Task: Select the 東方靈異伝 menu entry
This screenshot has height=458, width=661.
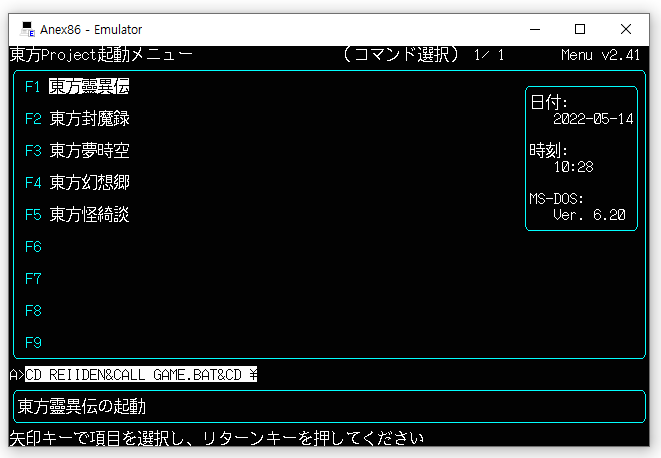Action: point(89,86)
